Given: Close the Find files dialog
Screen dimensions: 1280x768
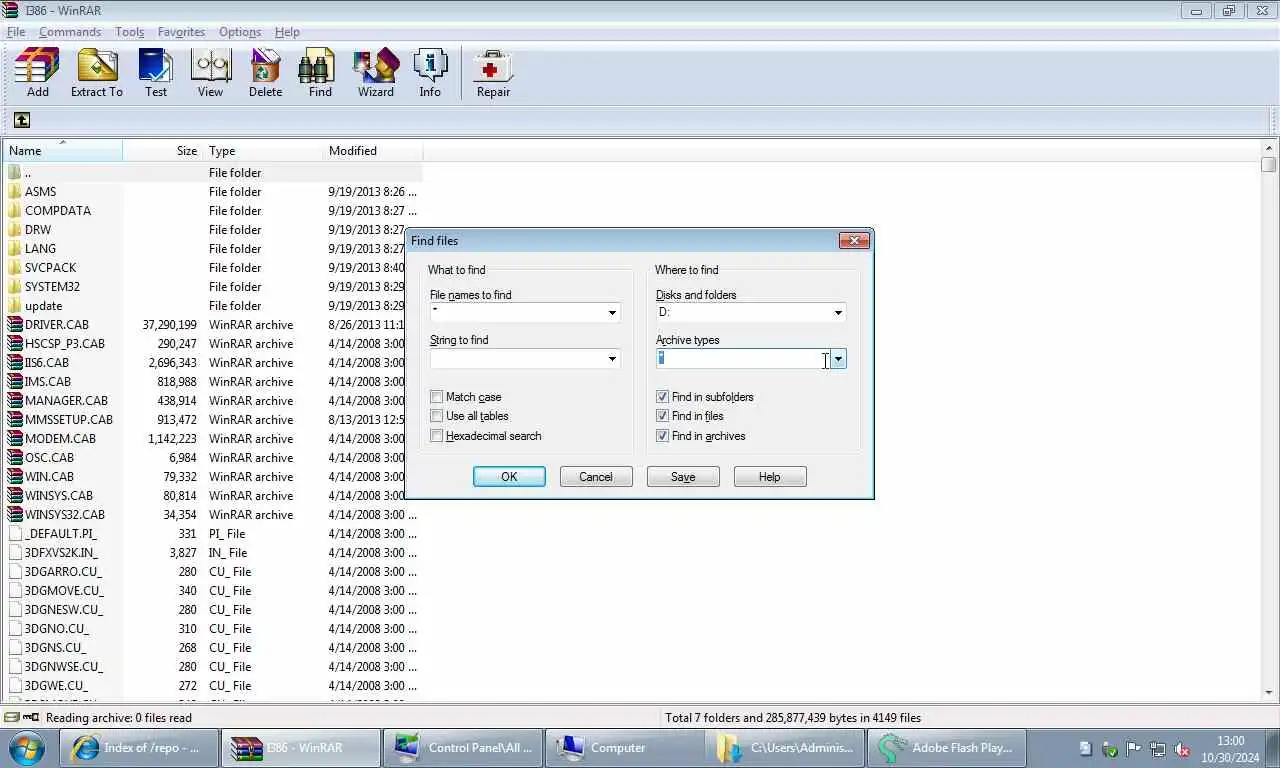Looking at the screenshot, I should point(853,241).
